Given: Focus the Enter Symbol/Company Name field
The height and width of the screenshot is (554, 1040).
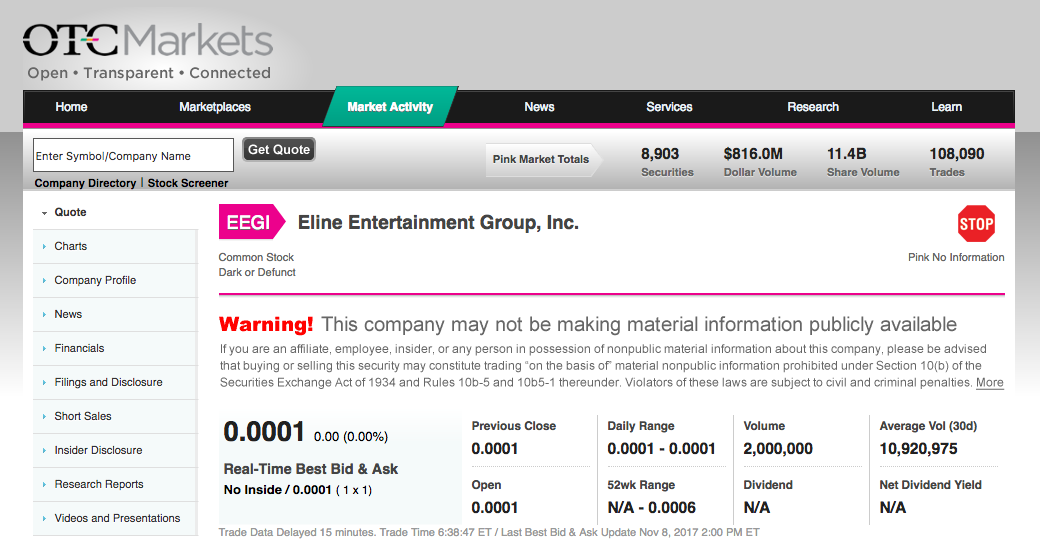Looking at the screenshot, I should click(133, 155).
